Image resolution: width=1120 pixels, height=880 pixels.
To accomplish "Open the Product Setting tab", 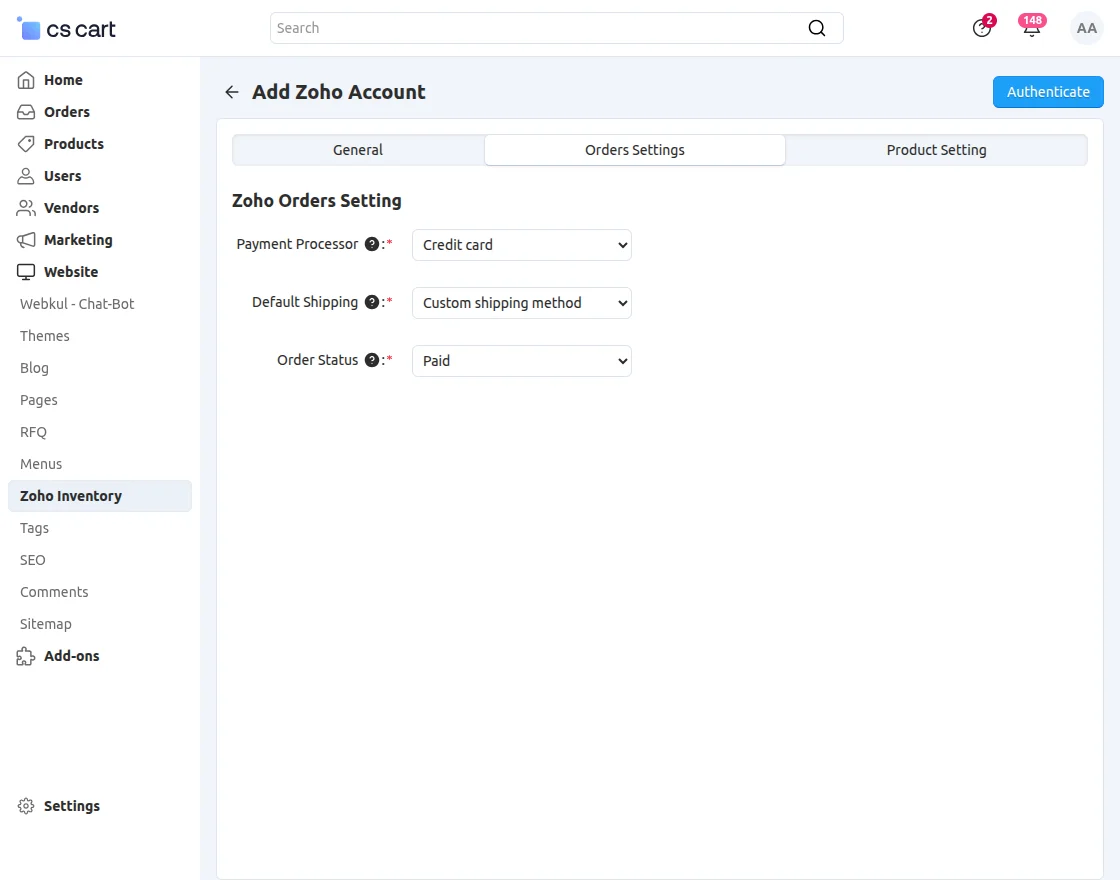I will [x=936, y=150].
